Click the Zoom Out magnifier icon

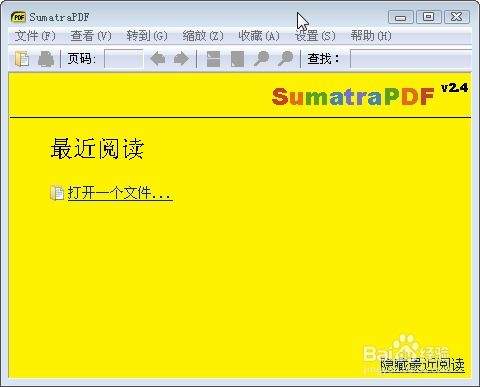[261, 59]
